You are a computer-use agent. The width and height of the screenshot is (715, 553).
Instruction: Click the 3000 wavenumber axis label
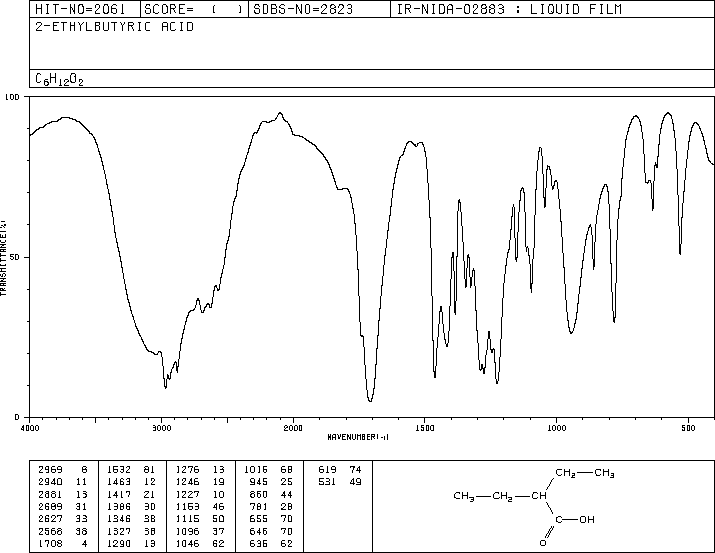click(x=161, y=428)
